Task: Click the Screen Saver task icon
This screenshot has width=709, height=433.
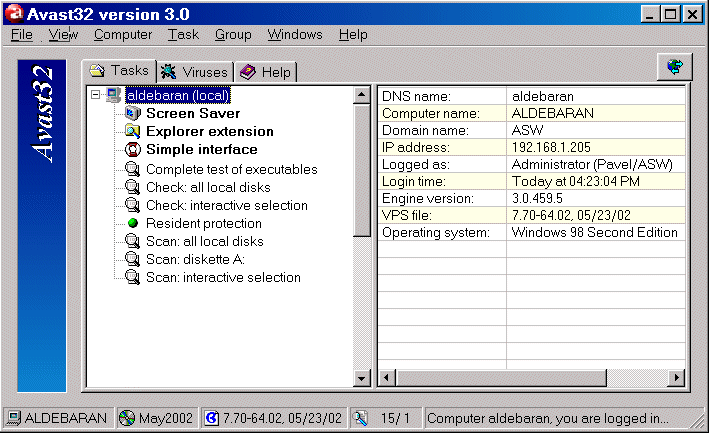Action: [x=133, y=114]
